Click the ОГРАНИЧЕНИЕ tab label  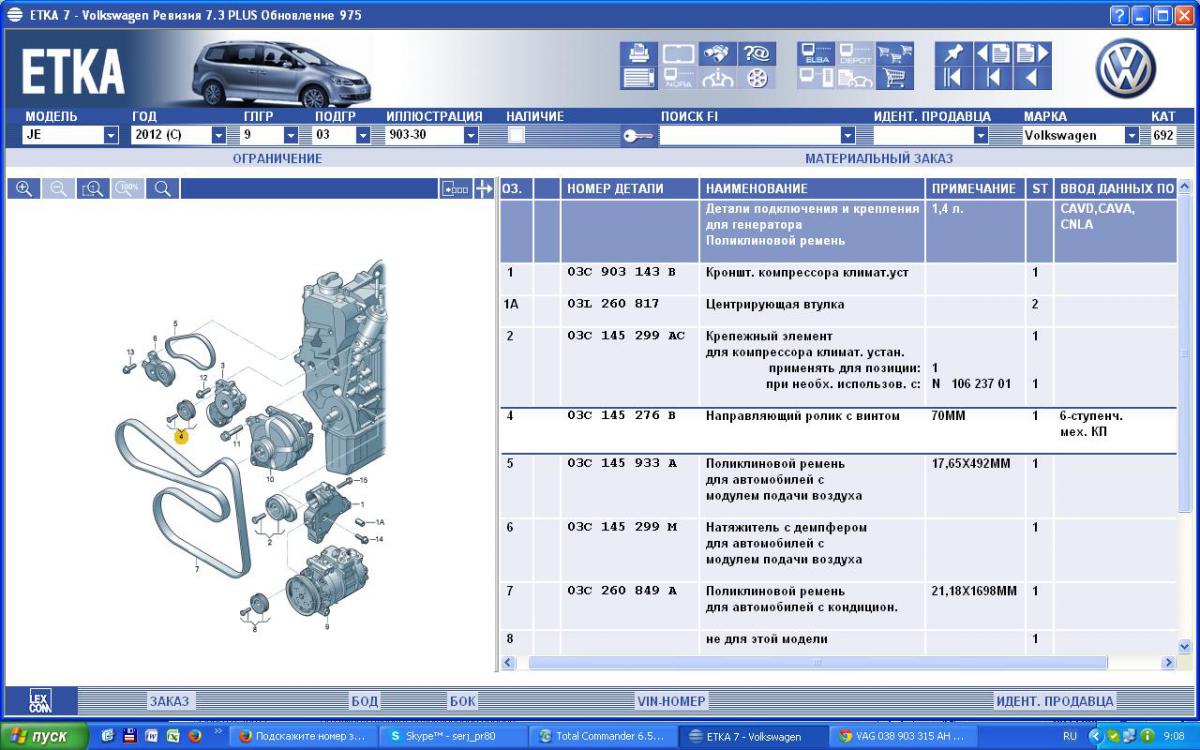click(x=277, y=159)
